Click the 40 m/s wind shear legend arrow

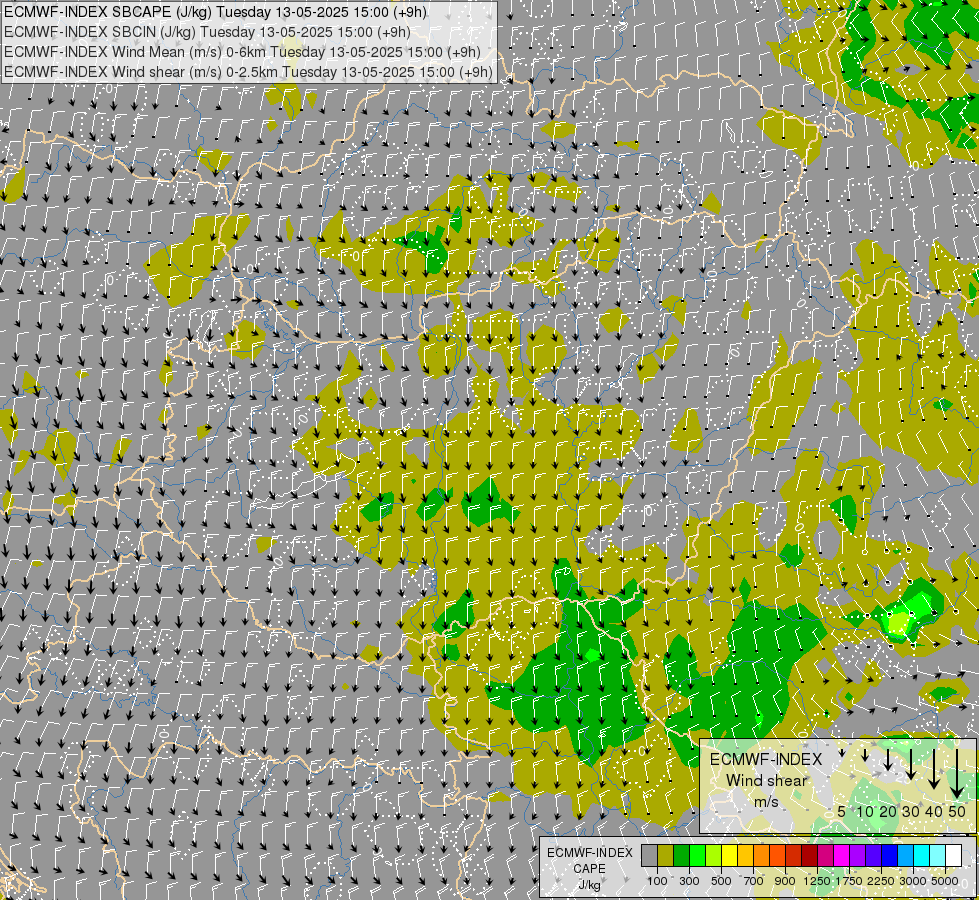pos(934,769)
